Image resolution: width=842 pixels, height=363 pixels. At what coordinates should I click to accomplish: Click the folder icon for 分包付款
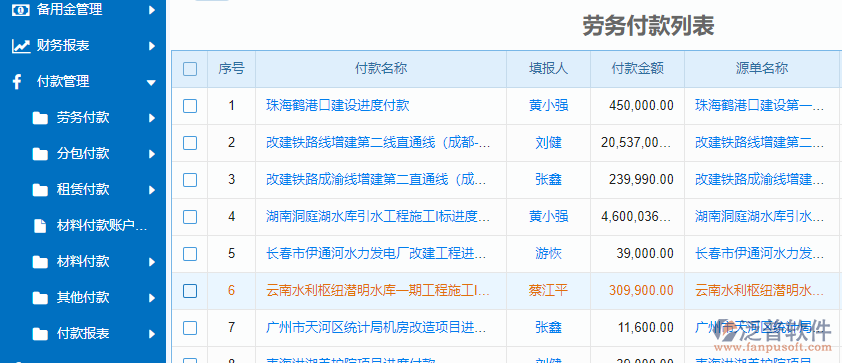(40, 154)
